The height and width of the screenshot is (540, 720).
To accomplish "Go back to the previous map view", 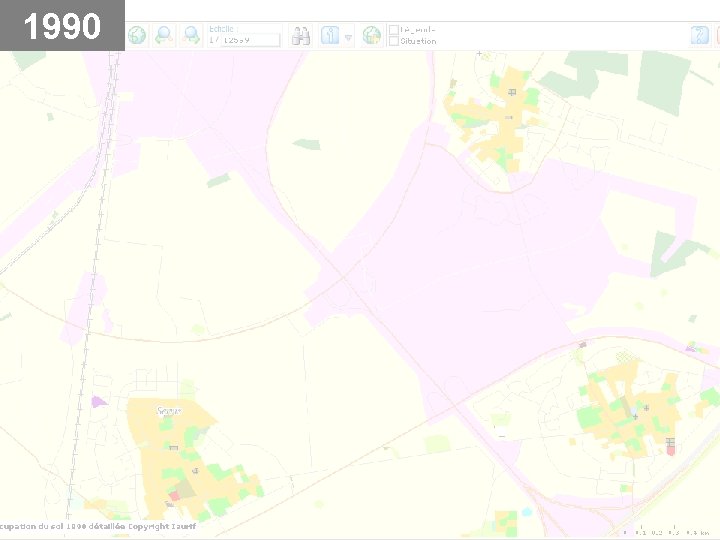I will 164,35.
